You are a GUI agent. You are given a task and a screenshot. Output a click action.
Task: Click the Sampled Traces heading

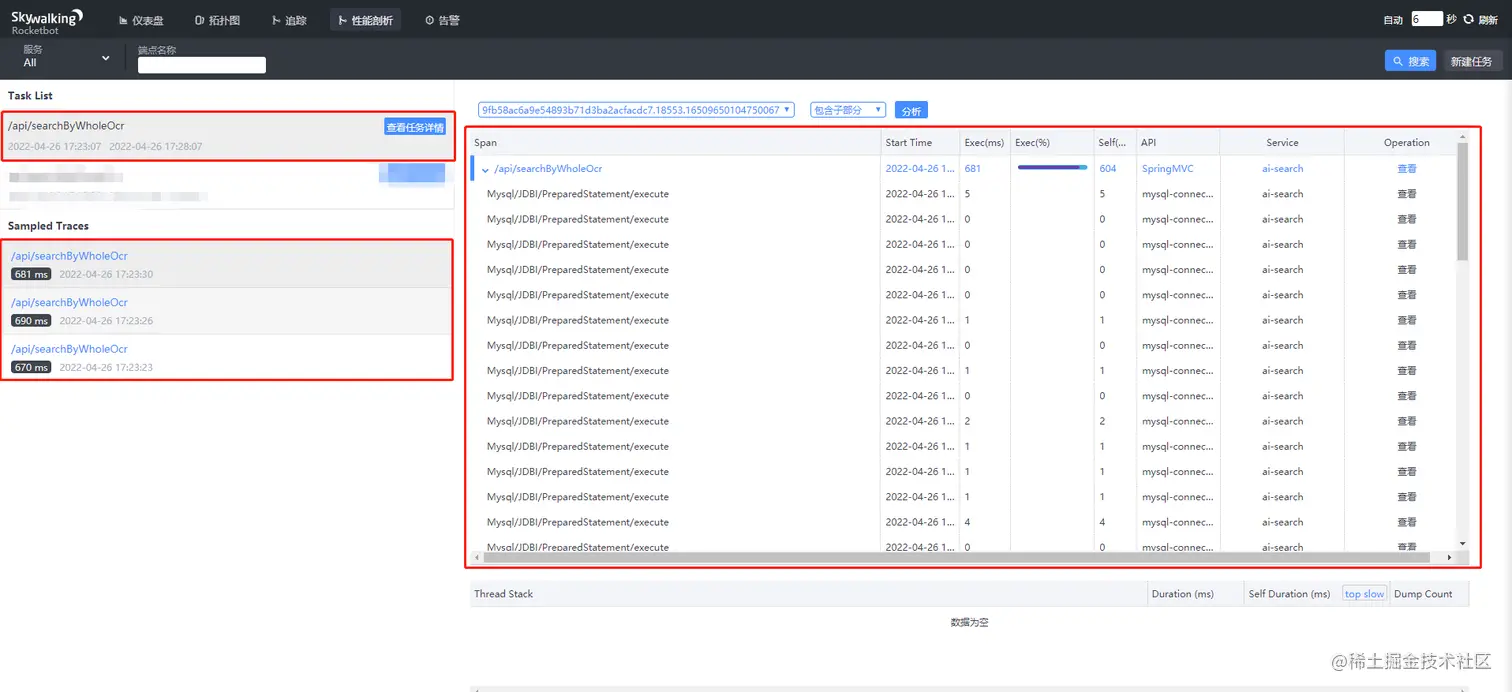click(48, 226)
